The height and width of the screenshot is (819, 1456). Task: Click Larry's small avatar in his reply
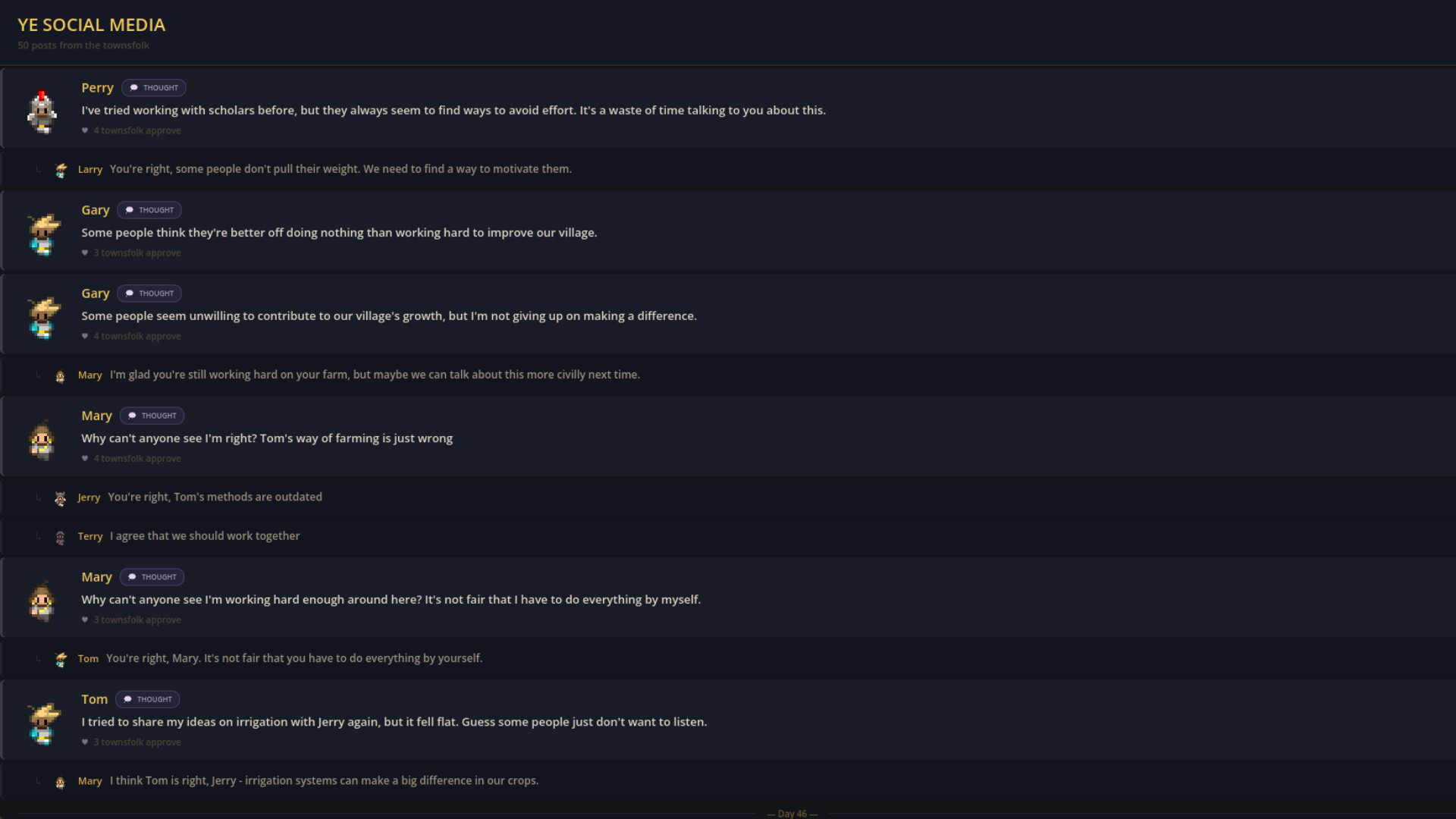pyautogui.click(x=61, y=170)
